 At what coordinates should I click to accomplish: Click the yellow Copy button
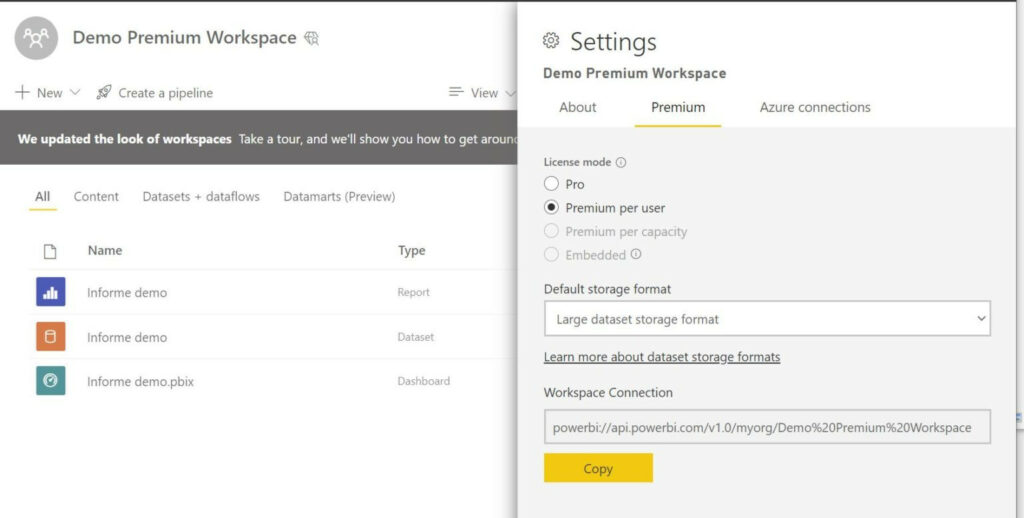(598, 468)
